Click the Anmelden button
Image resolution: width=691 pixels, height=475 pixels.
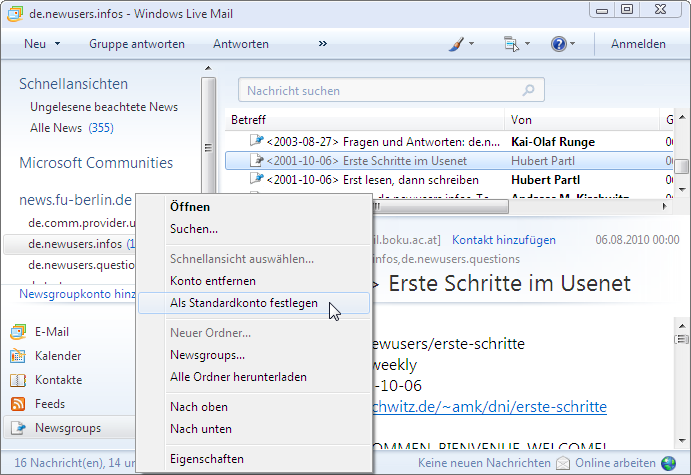pos(638,44)
